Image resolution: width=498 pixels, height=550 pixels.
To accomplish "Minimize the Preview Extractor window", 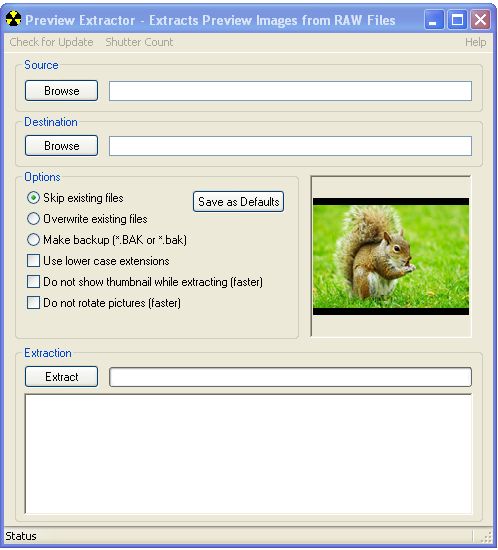I will pyautogui.click(x=434, y=19).
